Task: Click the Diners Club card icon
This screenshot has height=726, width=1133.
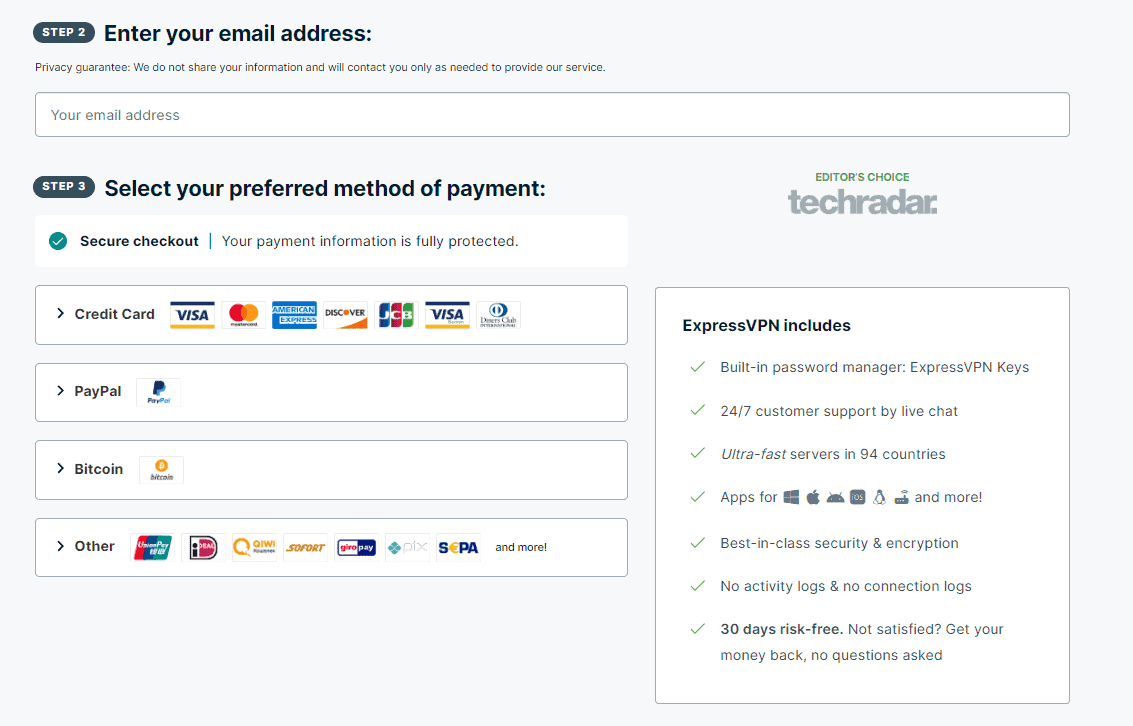Action: [x=499, y=315]
